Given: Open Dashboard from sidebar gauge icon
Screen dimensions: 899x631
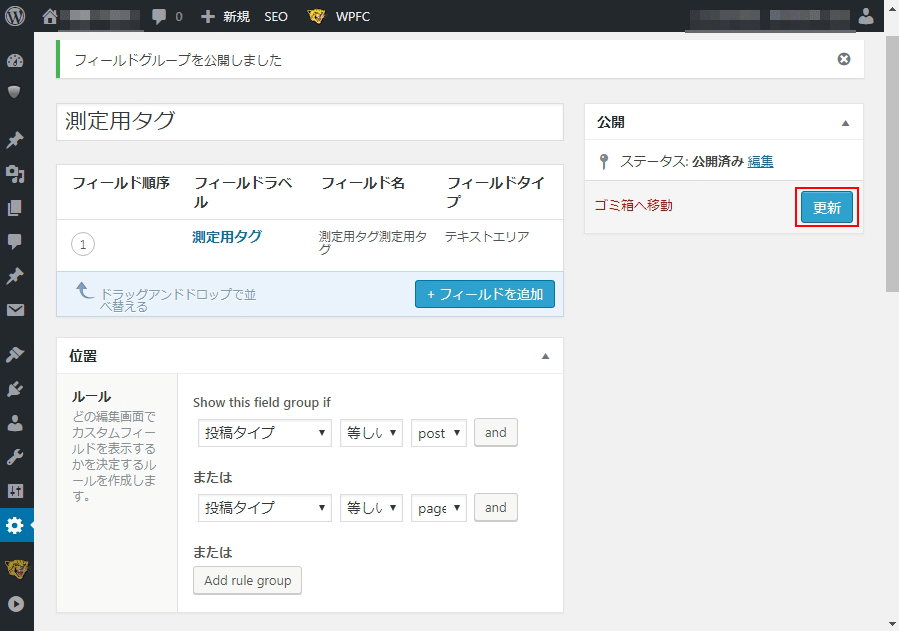Looking at the screenshot, I should click(x=15, y=61).
